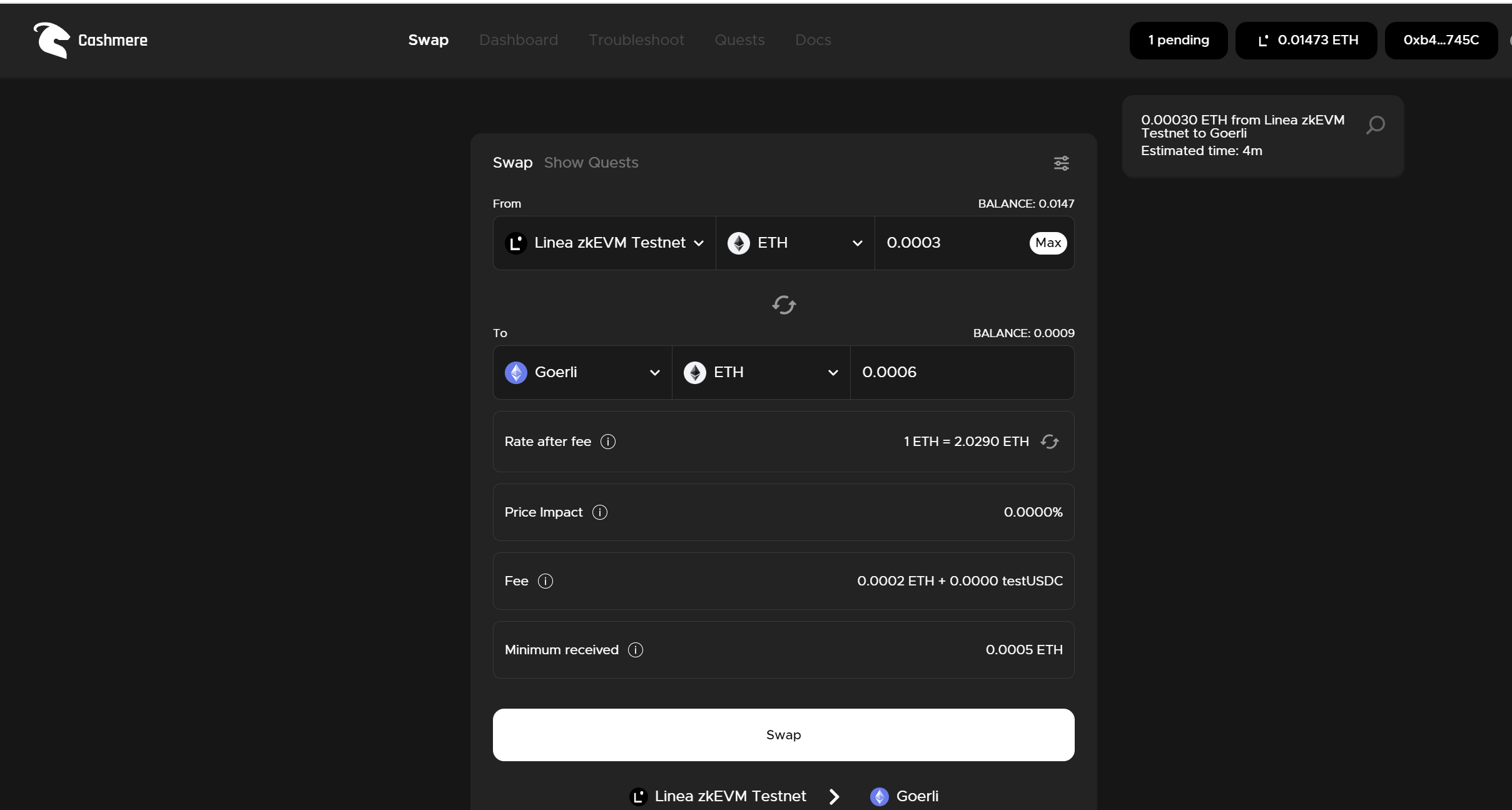Open swap settings sliders icon
Image resolution: width=1512 pixels, height=810 pixels.
pos(1061,163)
